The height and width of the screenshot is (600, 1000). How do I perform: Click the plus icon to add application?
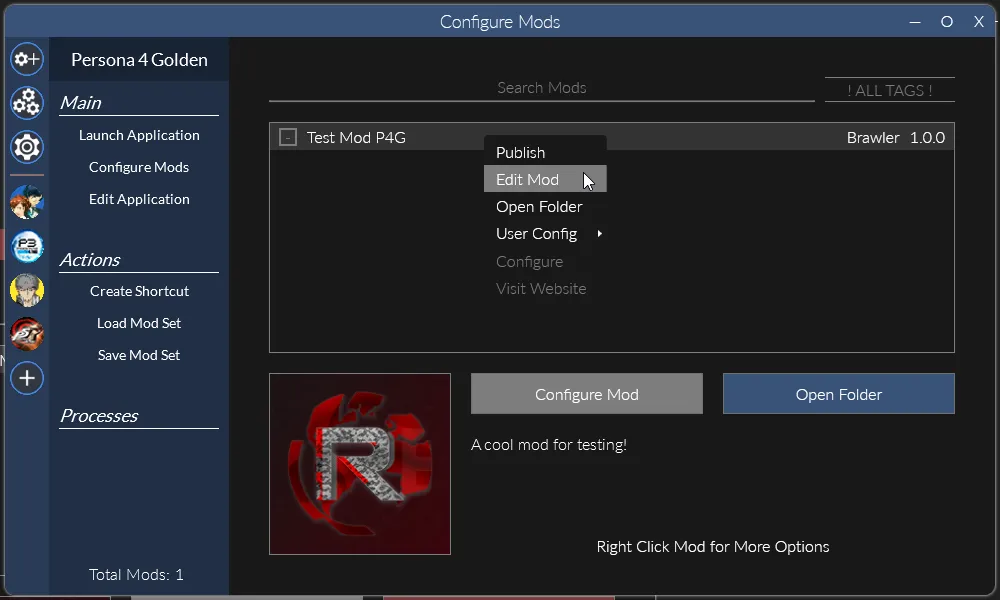27,378
